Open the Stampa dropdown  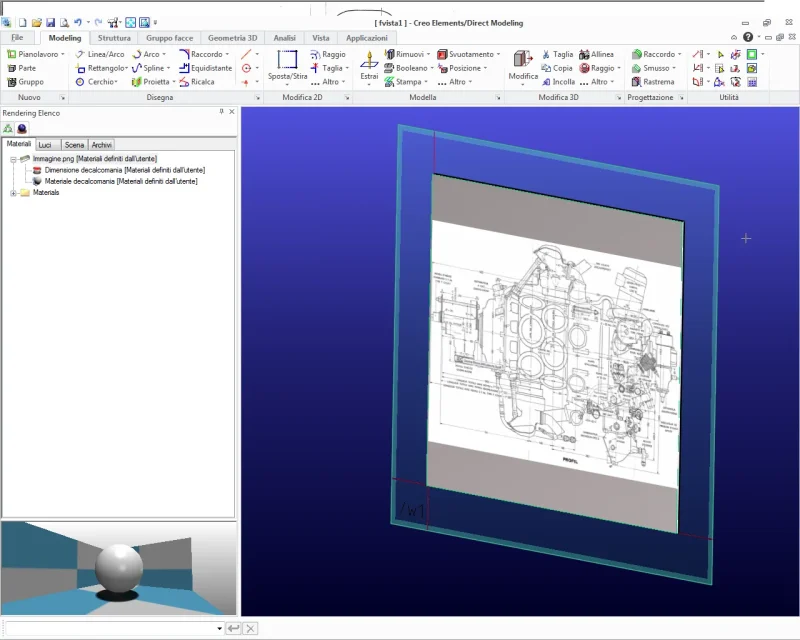click(426, 82)
